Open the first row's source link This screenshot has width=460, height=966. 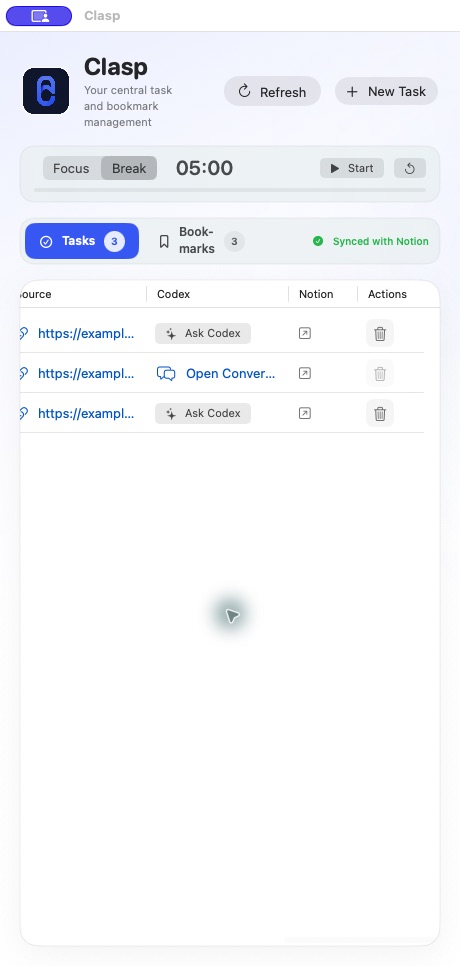pyautogui.click(x=86, y=334)
